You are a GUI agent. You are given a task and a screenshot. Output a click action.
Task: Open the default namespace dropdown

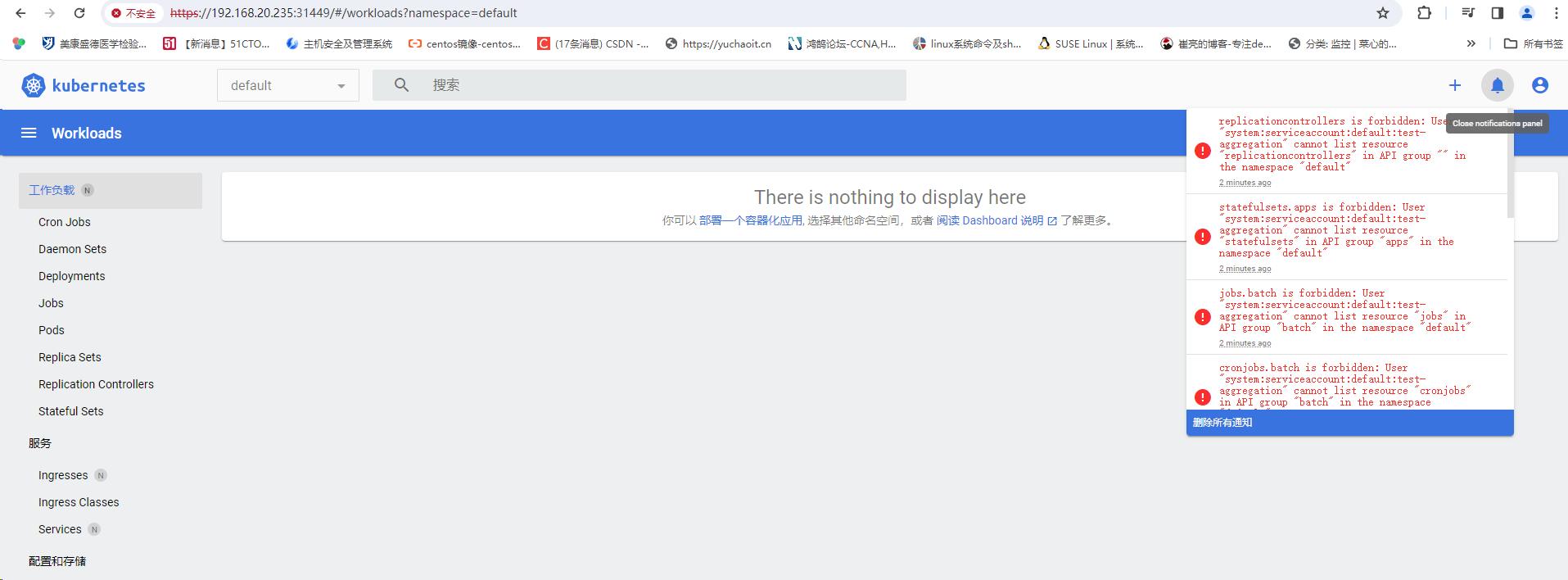(288, 85)
